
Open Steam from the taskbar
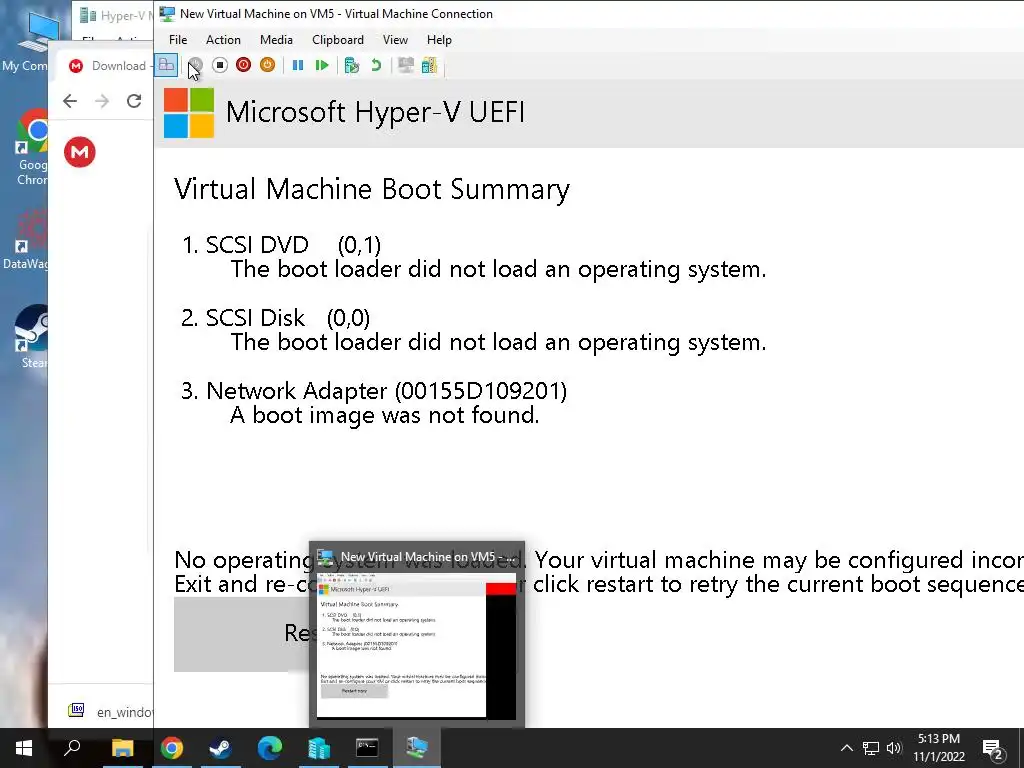[220, 748]
